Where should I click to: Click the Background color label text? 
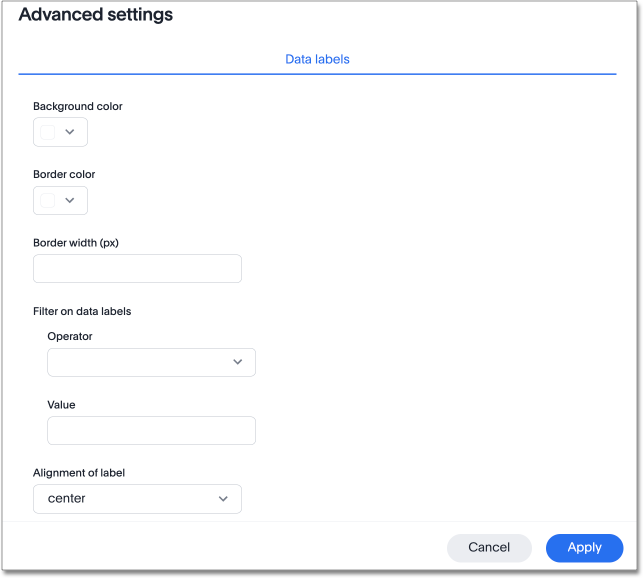click(x=78, y=106)
